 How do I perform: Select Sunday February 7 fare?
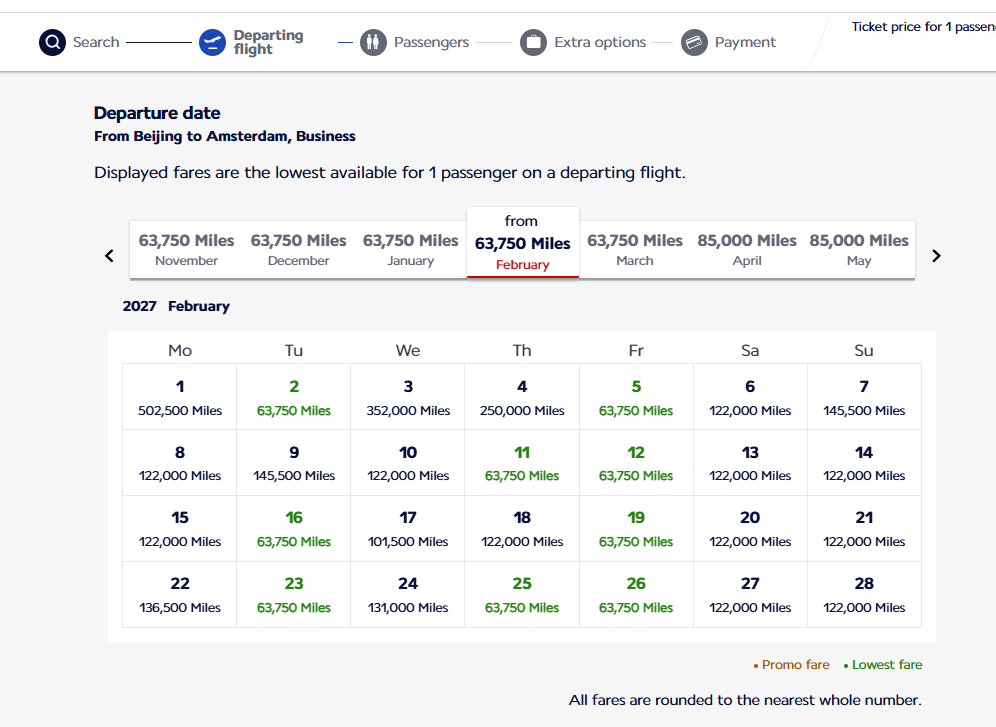(864, 397)
